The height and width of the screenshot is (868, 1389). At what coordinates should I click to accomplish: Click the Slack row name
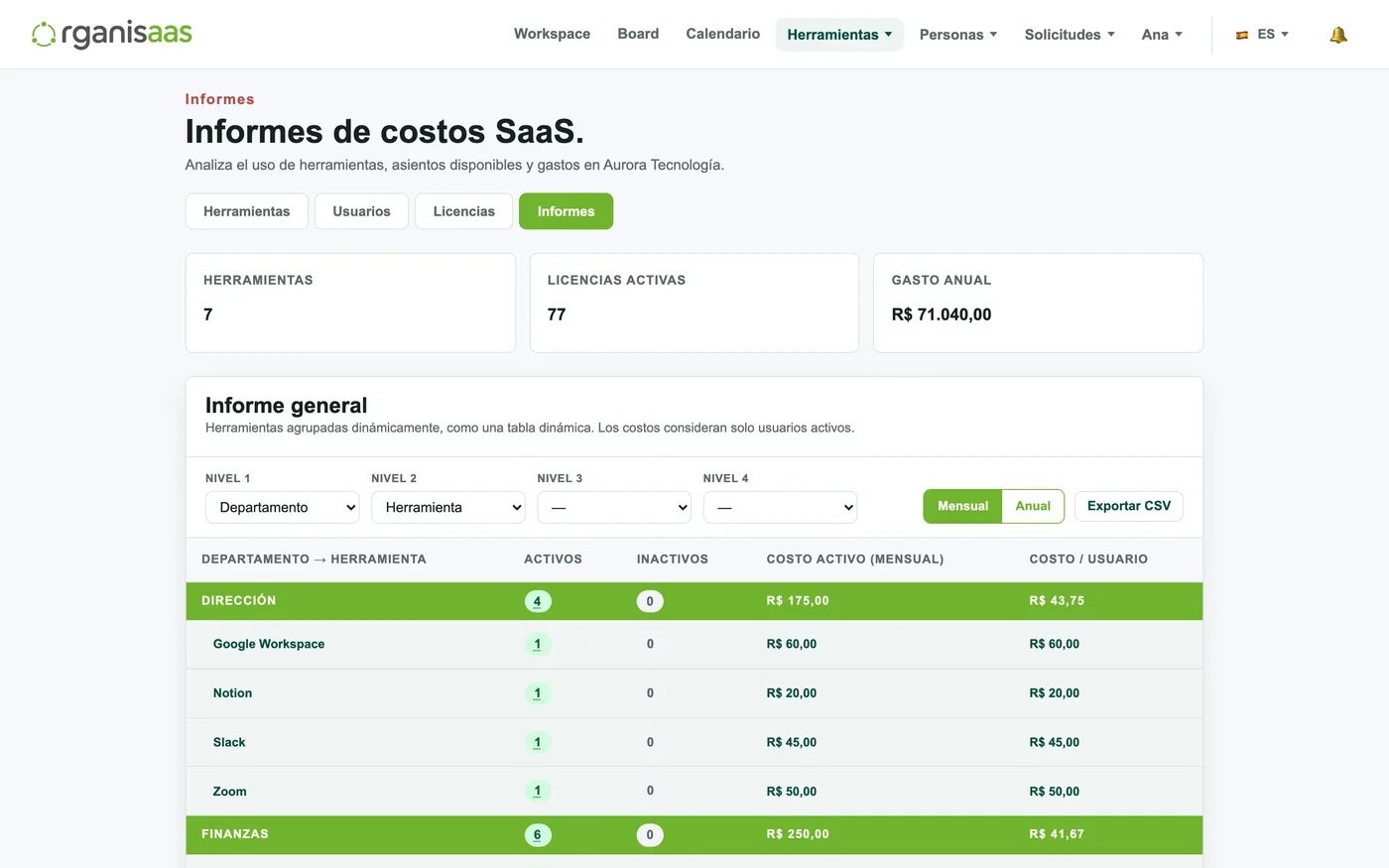pyautogui.click(x=229, y=742)
